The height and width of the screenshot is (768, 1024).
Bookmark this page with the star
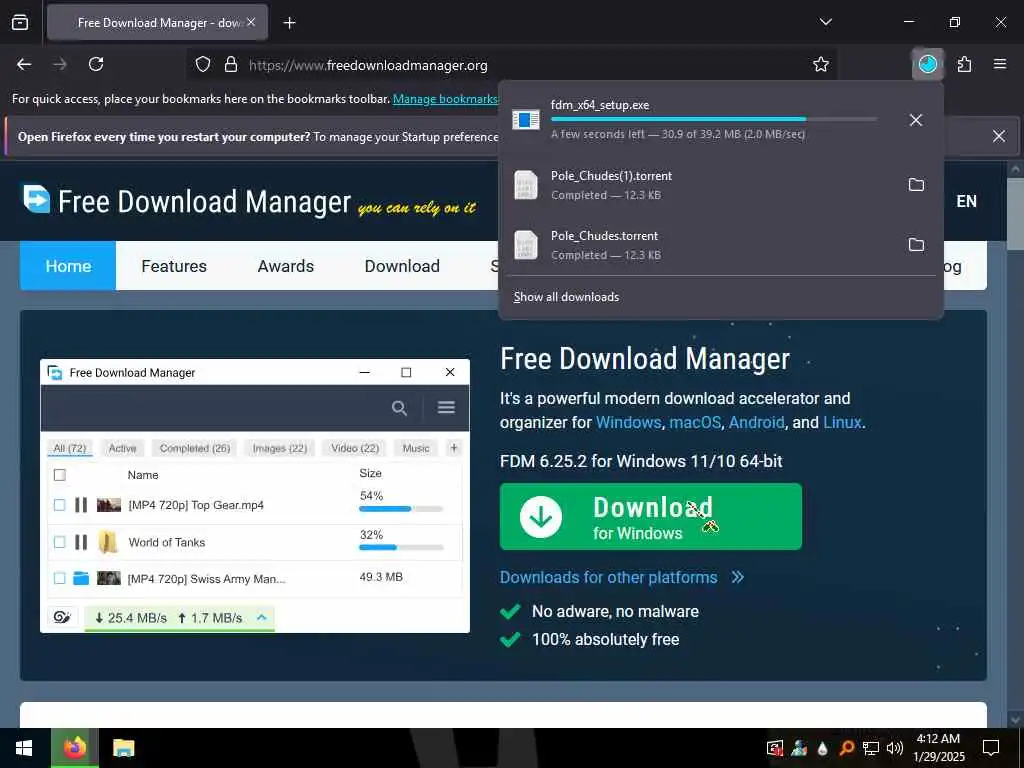click(x=821, y=65)
